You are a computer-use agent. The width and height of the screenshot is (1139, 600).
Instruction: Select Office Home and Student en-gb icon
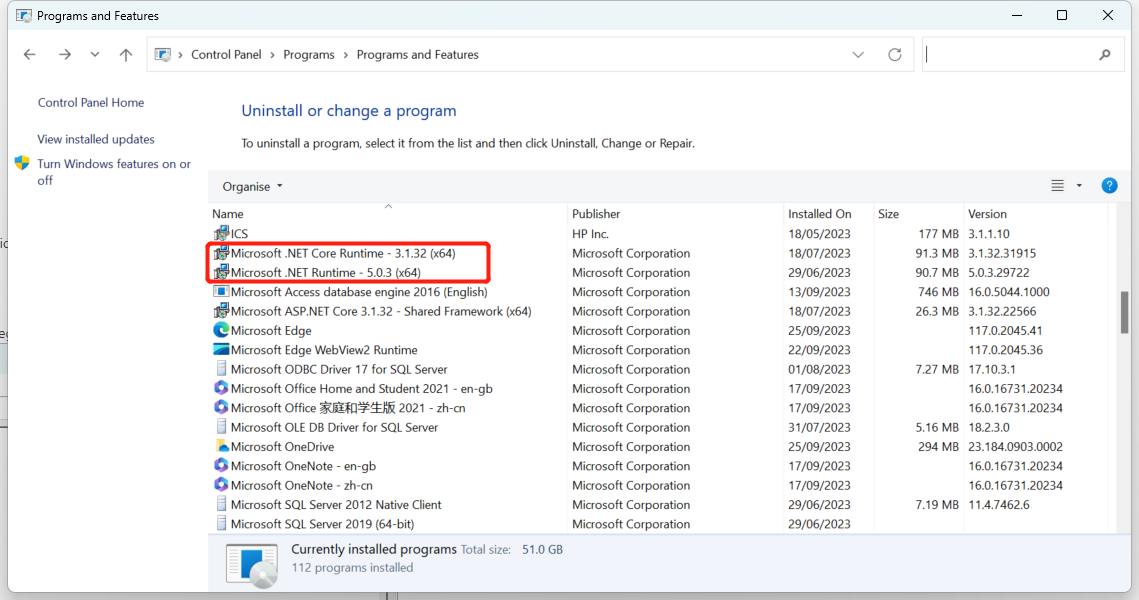pyautogui.click(x=222, y=388)
